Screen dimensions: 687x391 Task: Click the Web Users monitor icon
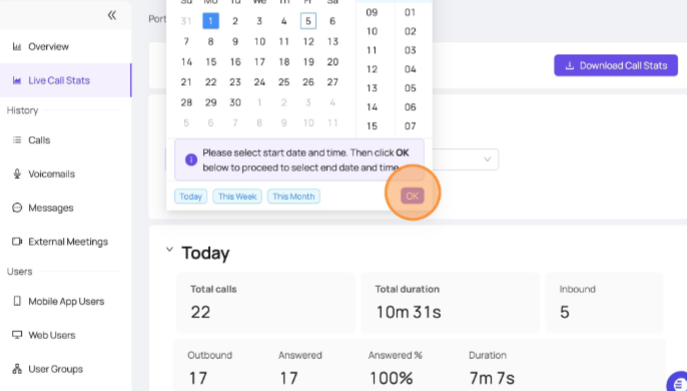tap(17, 335)
